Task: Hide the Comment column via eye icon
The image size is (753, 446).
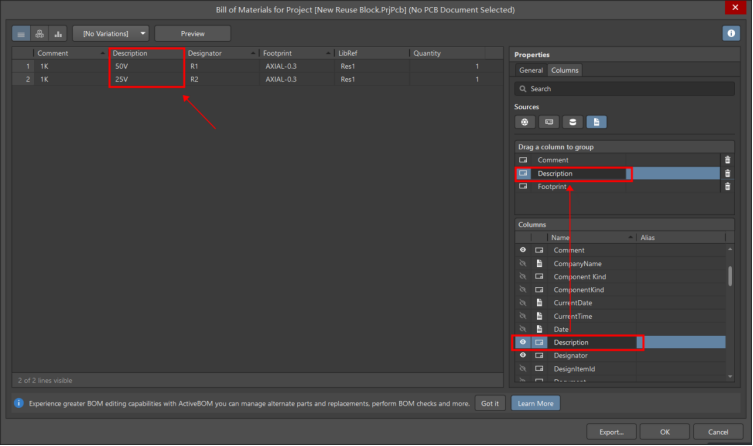Action: pos(522,250)
